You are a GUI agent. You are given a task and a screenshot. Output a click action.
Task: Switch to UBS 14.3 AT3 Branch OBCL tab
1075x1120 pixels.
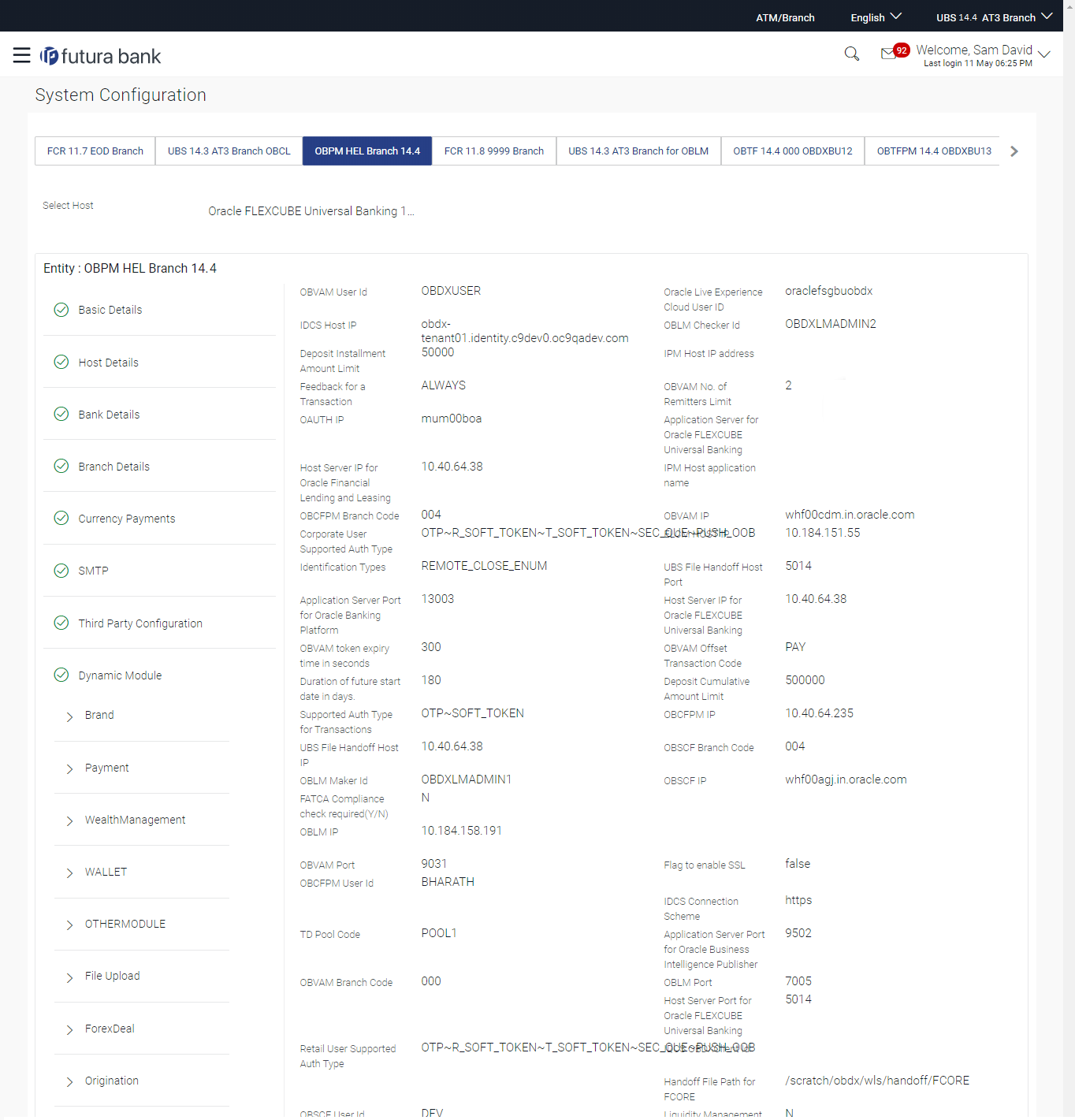point(229,151)
